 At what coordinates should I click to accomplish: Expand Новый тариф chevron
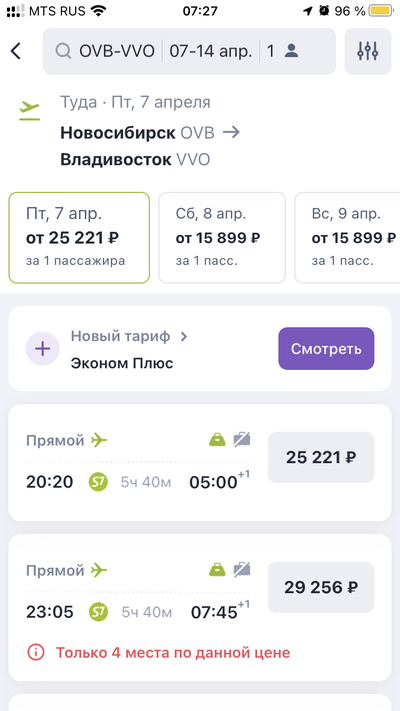click(x=184, y=337)
